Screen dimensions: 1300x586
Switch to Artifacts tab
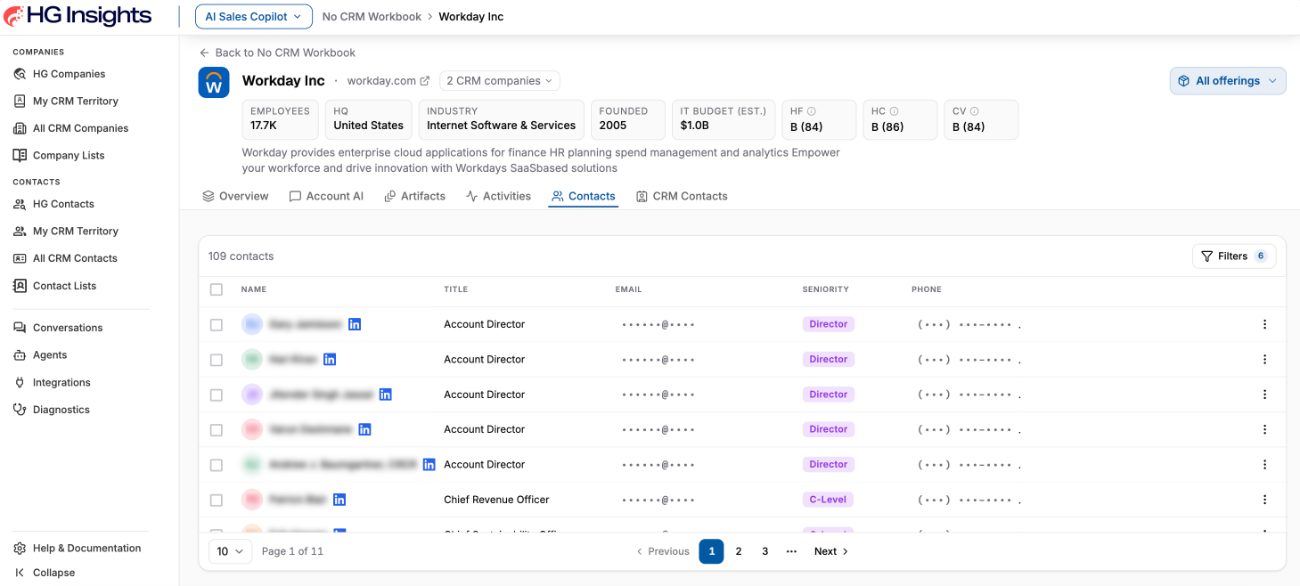[x=415, y=196]
